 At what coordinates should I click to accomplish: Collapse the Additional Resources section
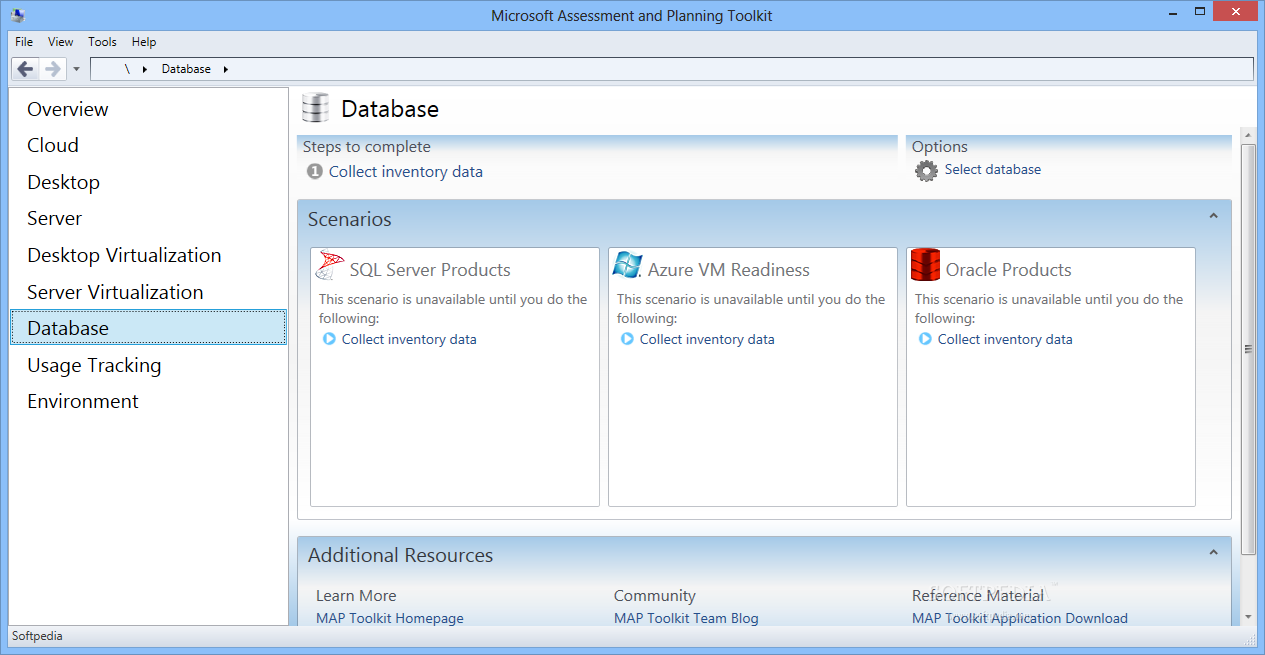pyautogui.click(x=1213, y=552)
